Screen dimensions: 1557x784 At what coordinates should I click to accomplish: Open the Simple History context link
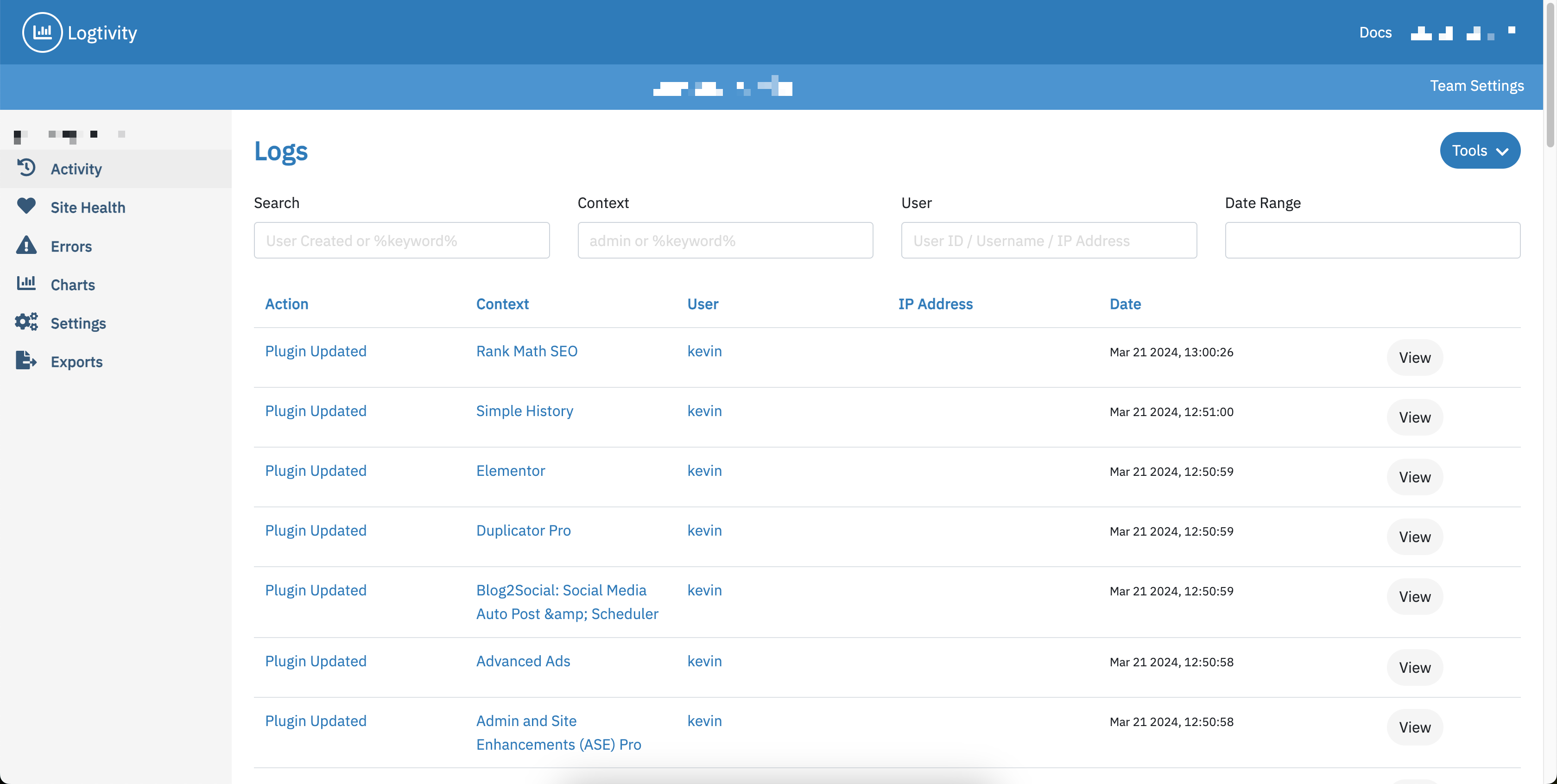524,411
